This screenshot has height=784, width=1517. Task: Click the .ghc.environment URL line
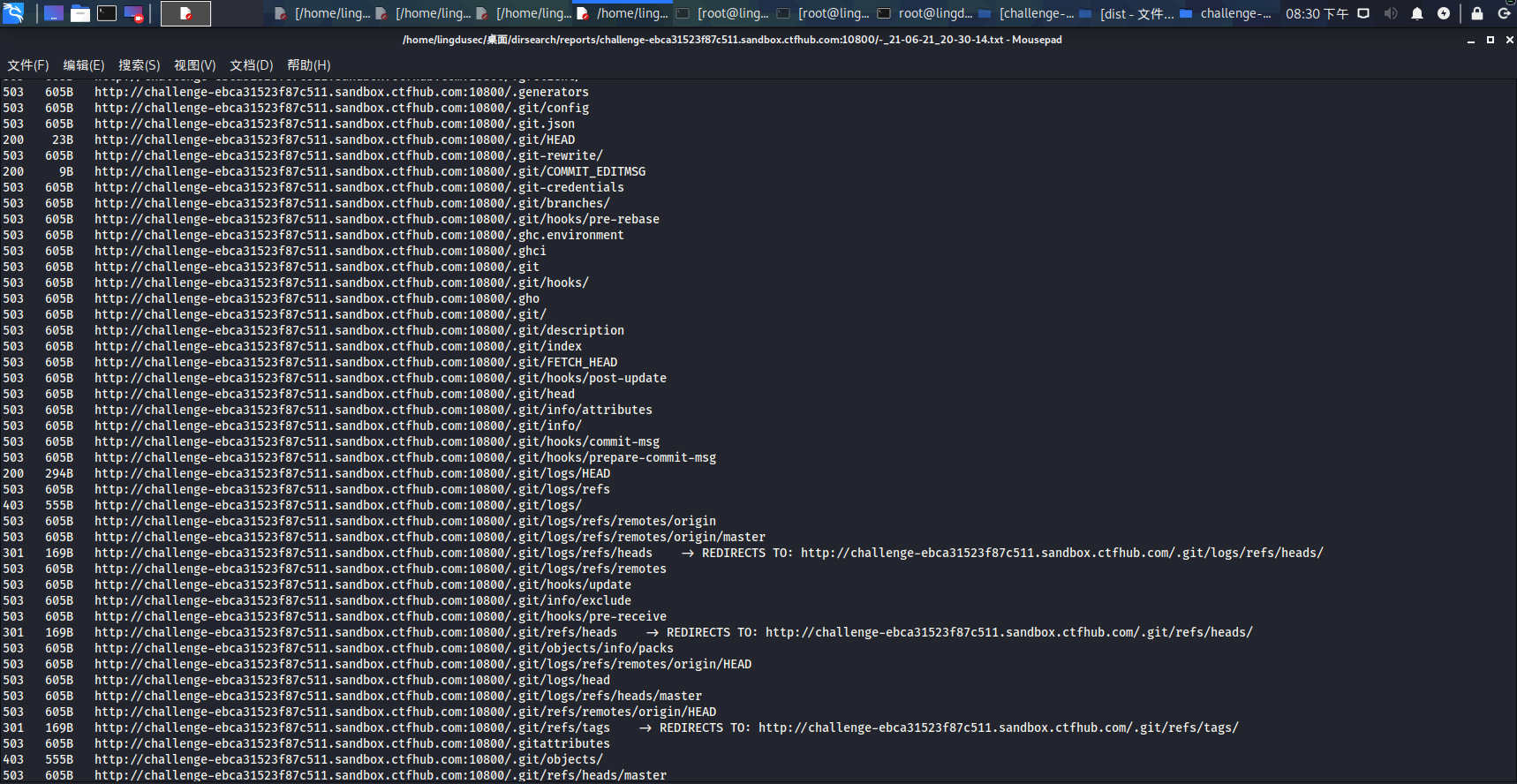tap(359, 235)
